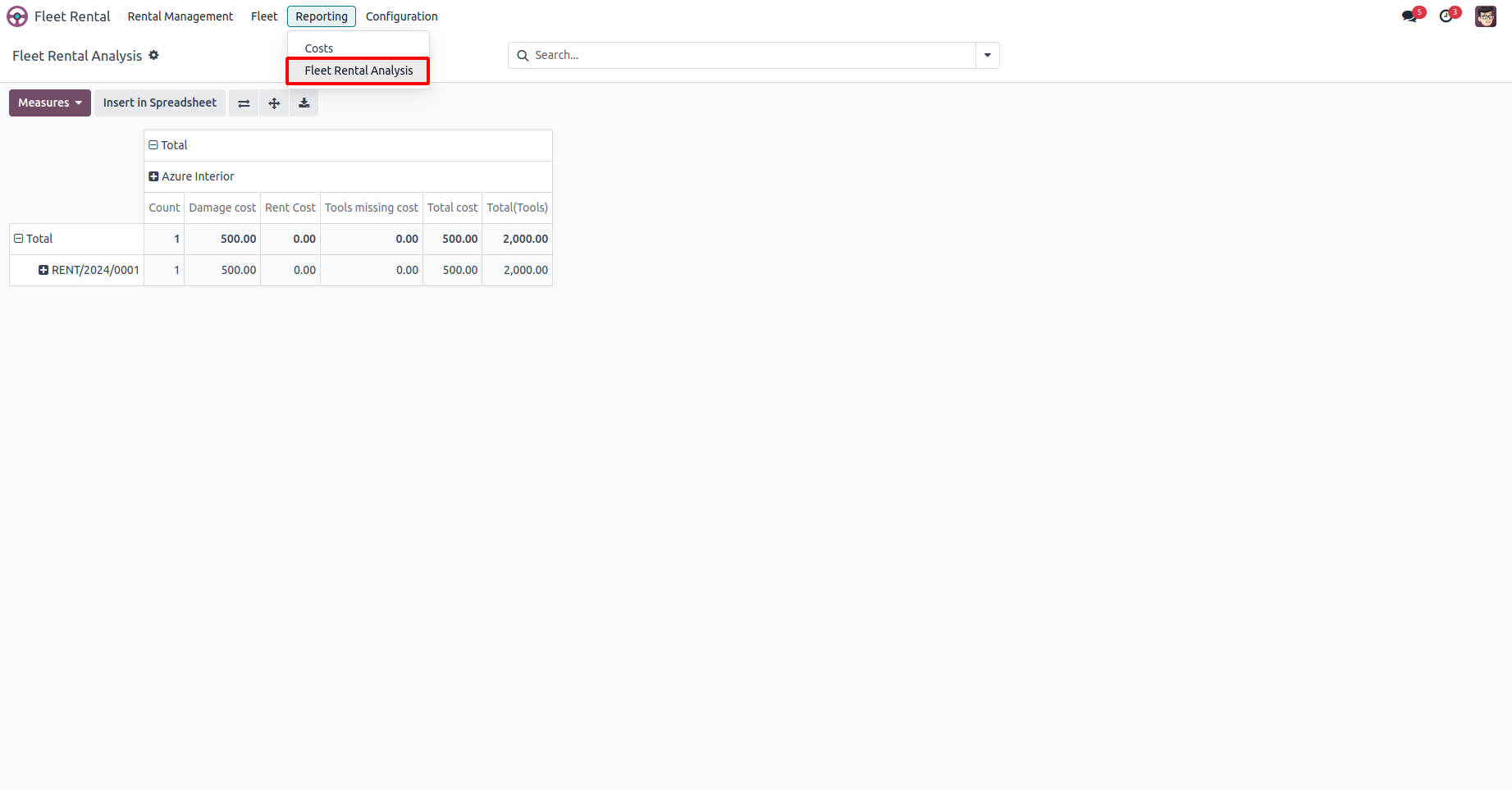Click the 2,000.00 cell in RENT/2024/0001 row
Image resolution: width=1512 pixels, height=790 pixels.
pos(517,270)
